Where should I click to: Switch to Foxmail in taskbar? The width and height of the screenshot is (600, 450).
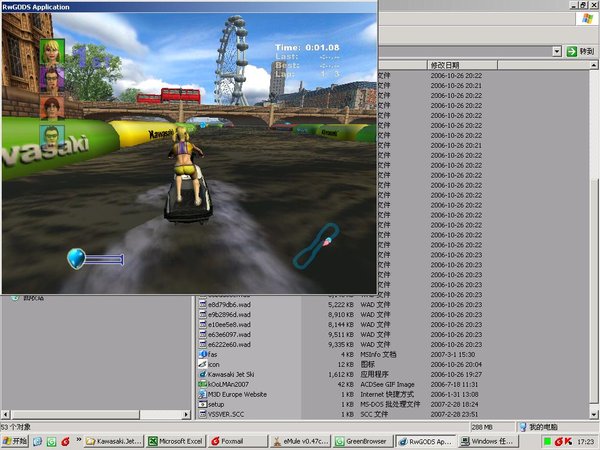point(240,440)
